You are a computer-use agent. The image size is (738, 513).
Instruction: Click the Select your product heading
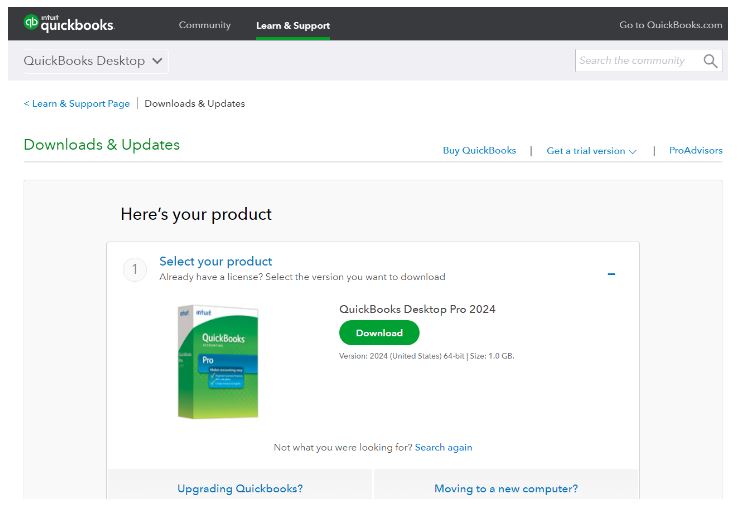216,261
